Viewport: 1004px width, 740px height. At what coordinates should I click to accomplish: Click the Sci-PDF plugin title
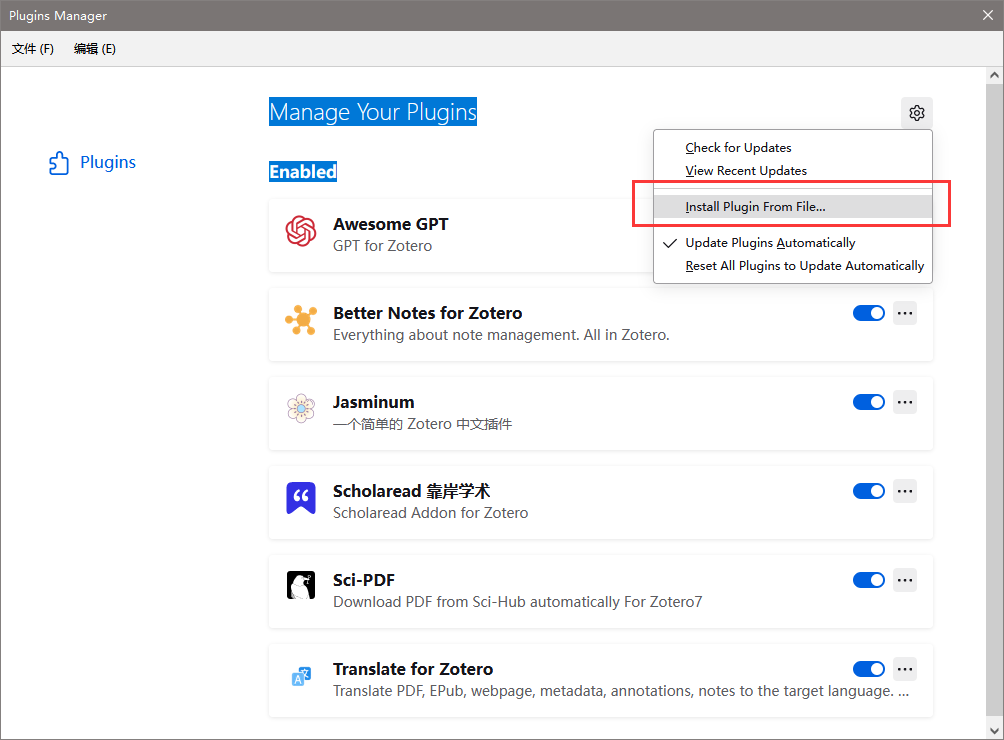364,580
